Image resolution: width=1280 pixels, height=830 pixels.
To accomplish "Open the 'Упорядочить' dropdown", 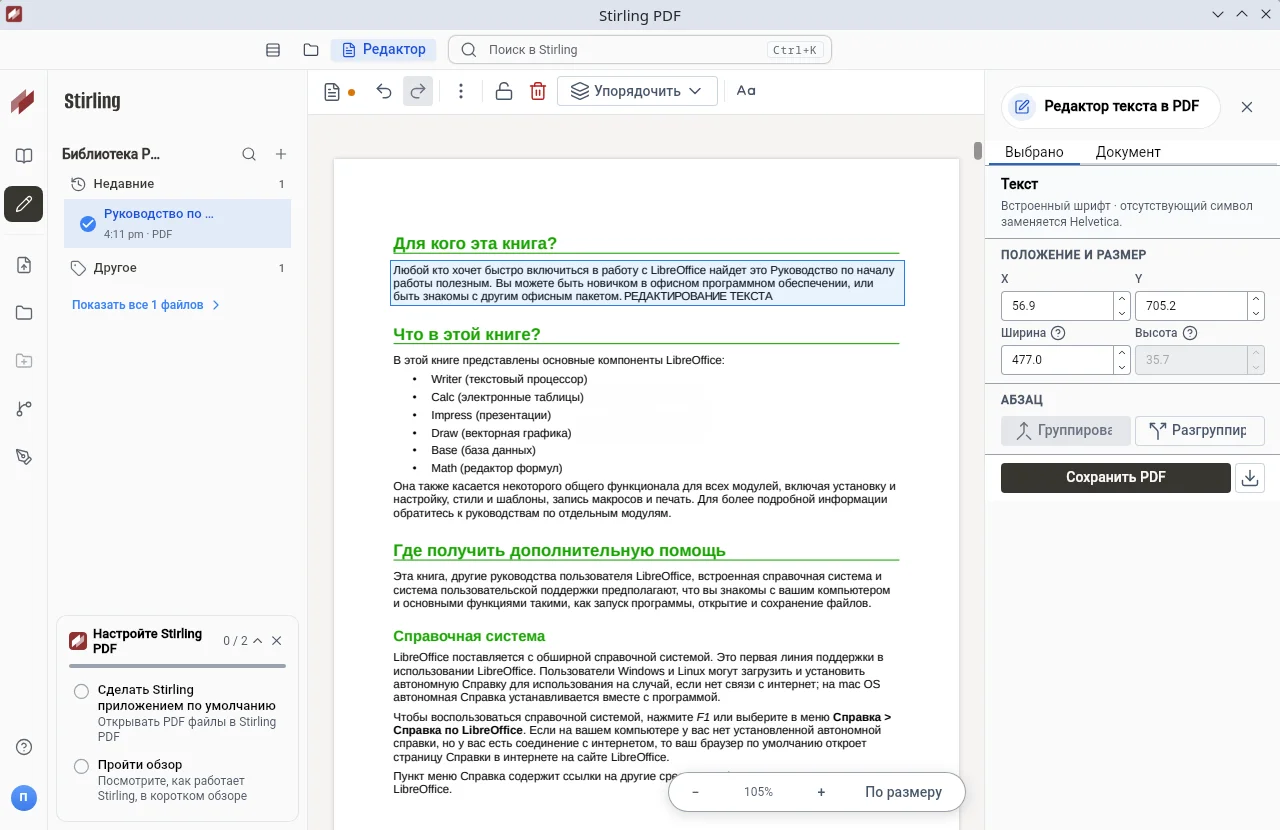I will tap(638, 91).
